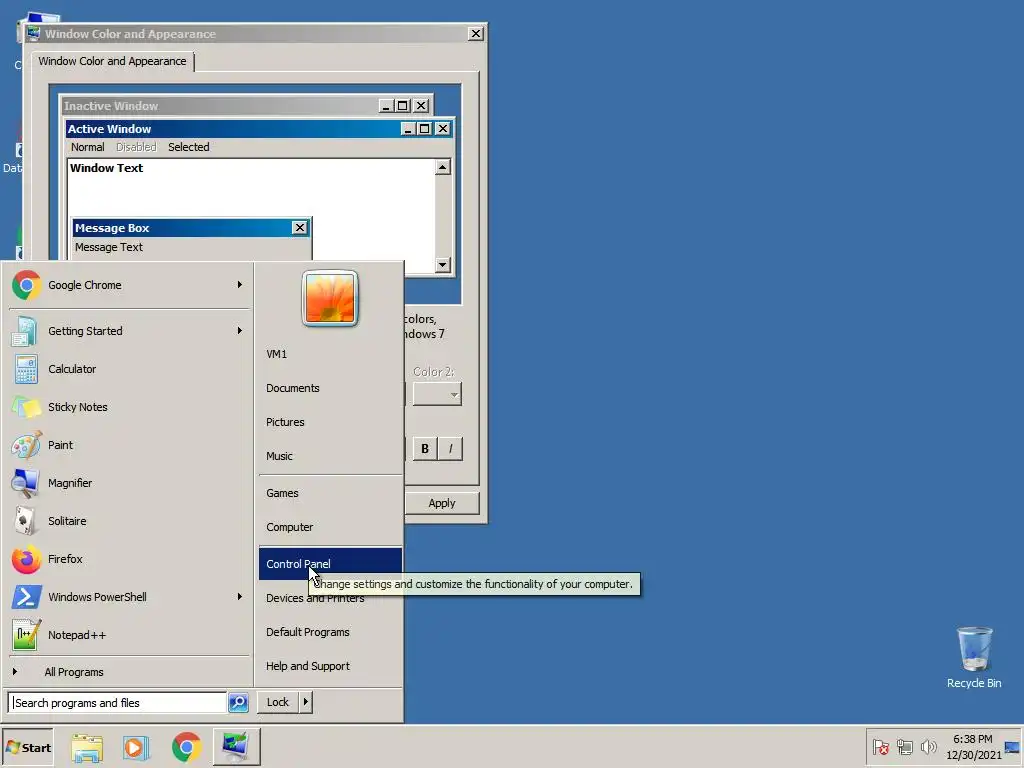The image size is (1024, 768).
Task: Open Windows PowerShell
Action: (127, 597)
